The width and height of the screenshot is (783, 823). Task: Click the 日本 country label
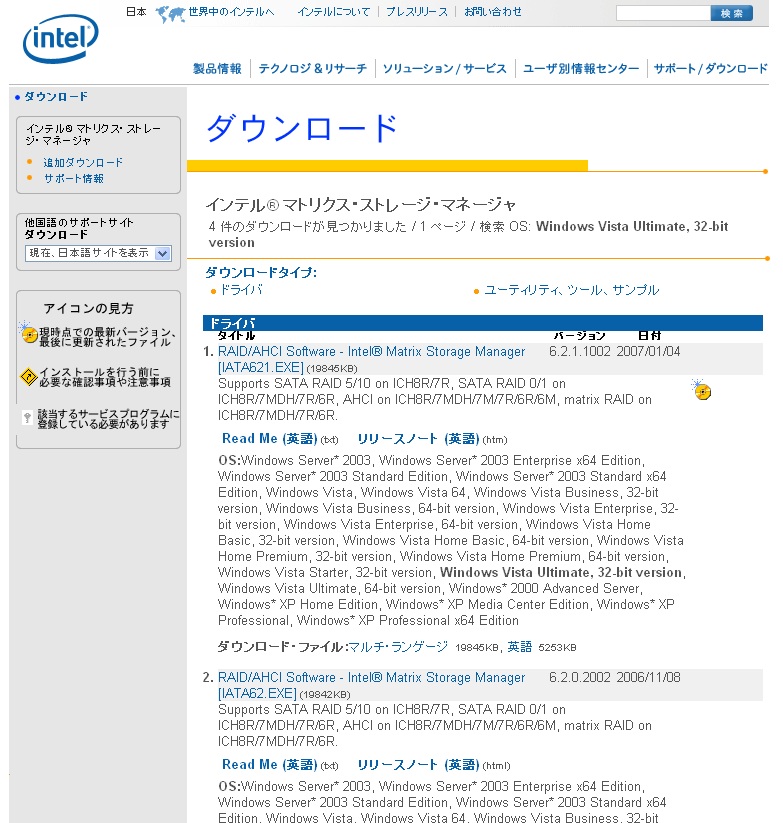(x=136, y=12)
